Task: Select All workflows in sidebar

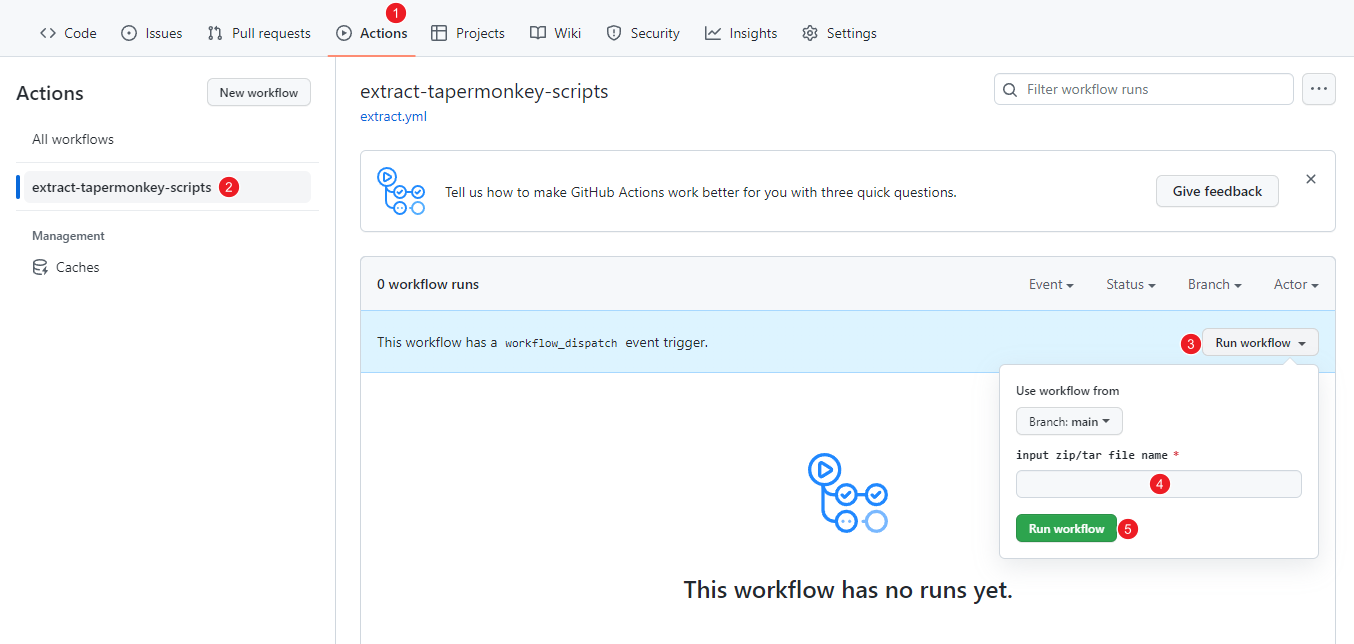Action: coord(168,139)
